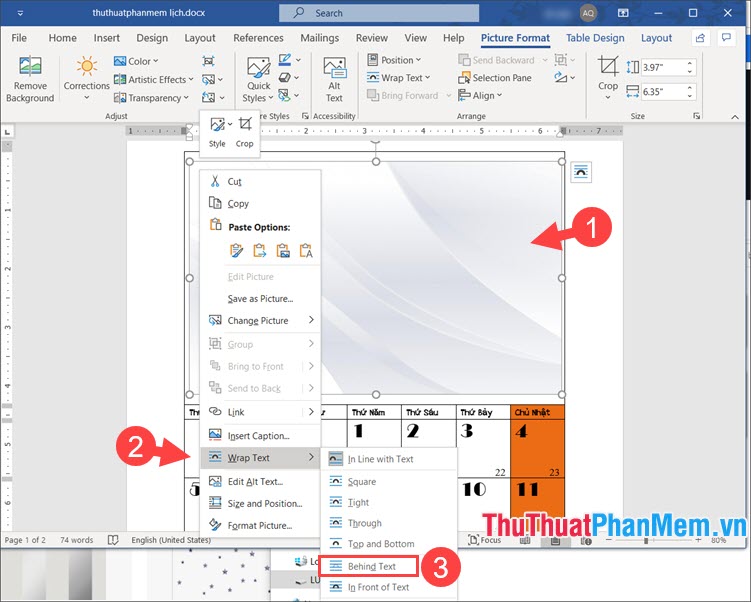The width and height of the screenshot is (751, 602).
Task: Open the References tab
Action: click(258, 38)
